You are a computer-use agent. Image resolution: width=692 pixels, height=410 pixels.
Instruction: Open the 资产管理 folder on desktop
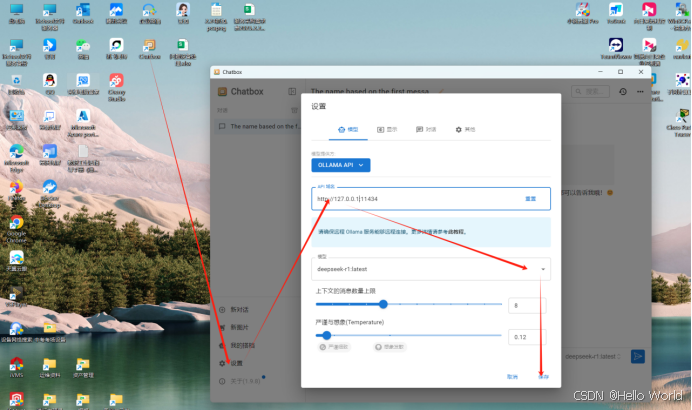[83, 367]
